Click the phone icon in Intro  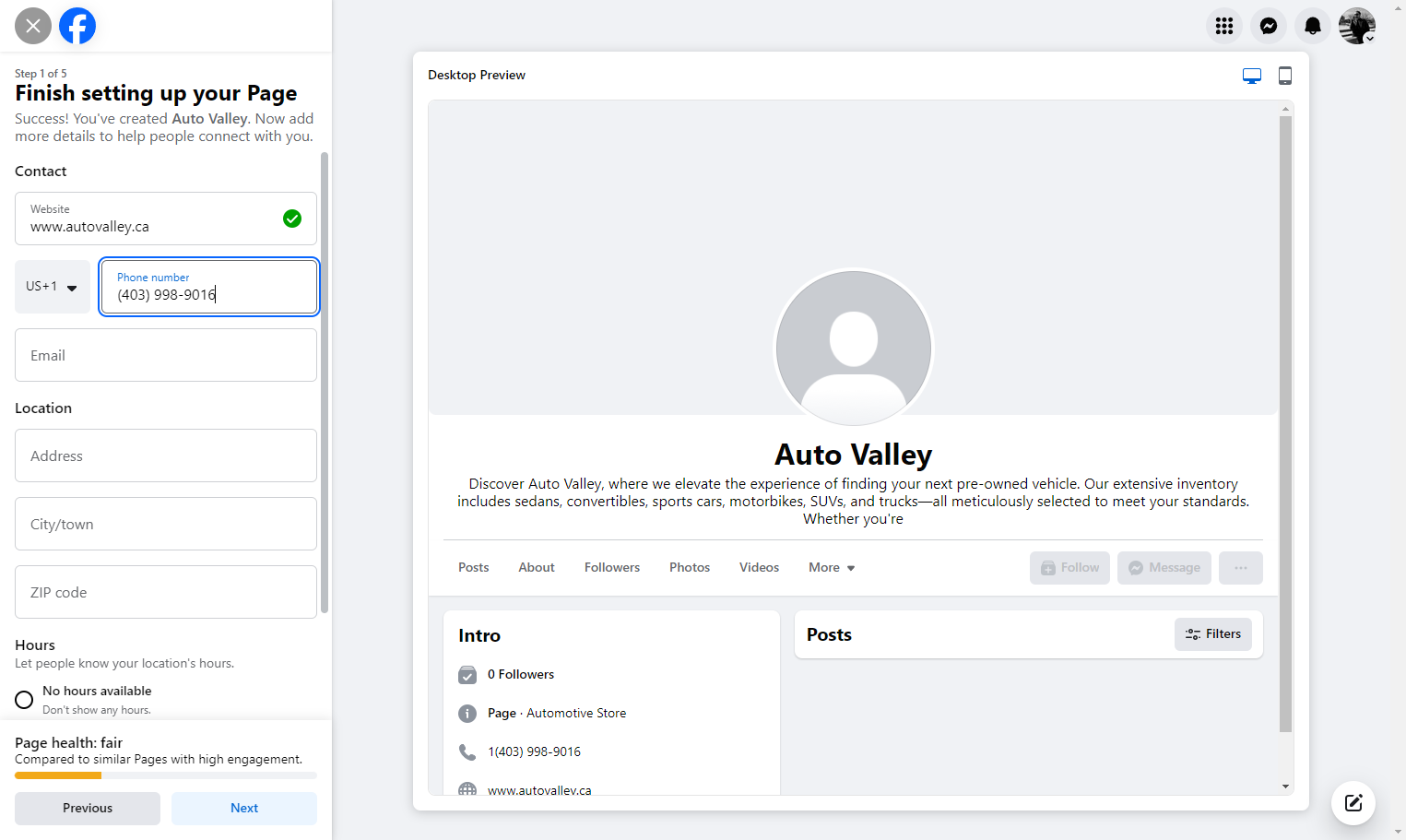click(x=467, y=752)
